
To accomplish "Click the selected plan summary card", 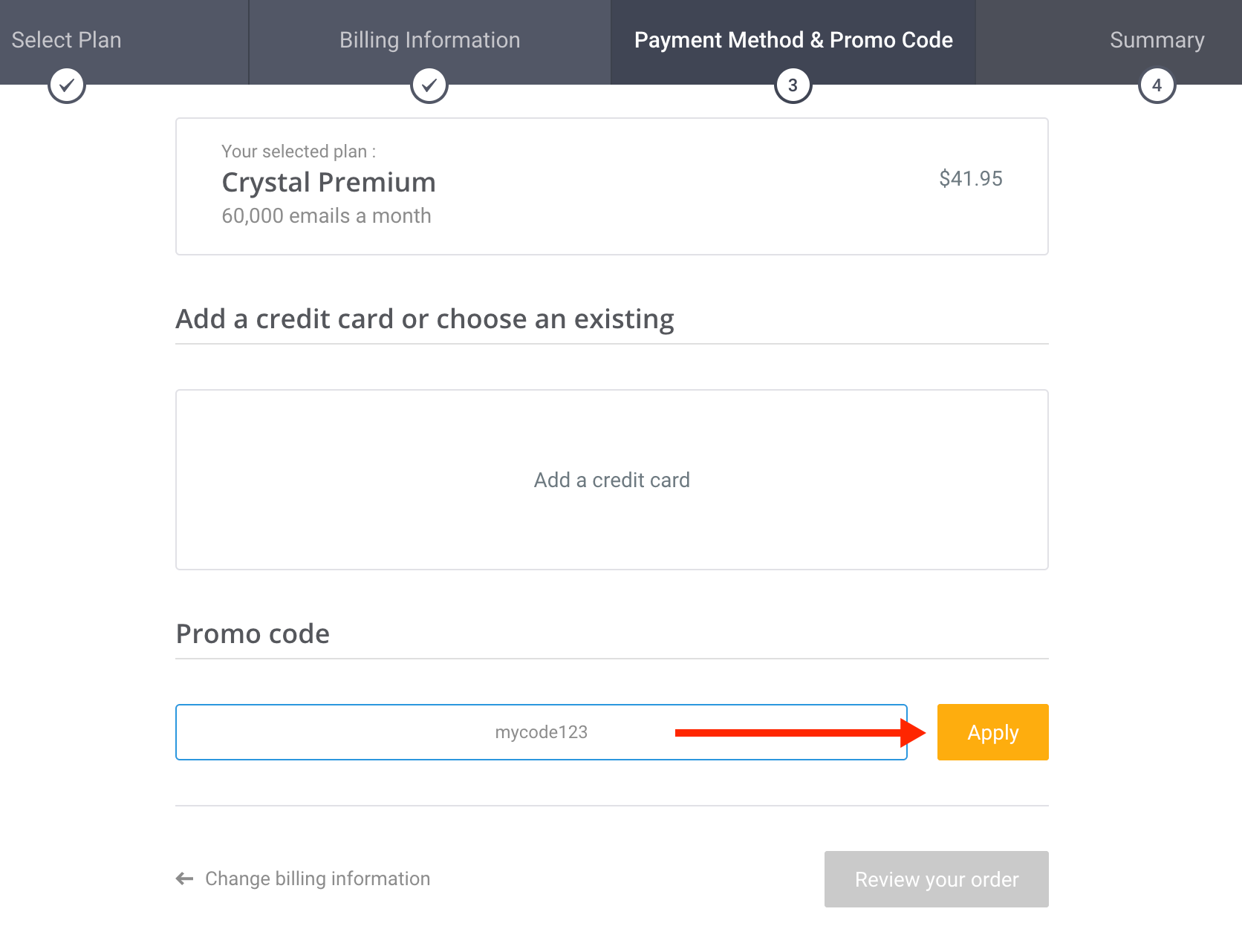I will point(612,186).
